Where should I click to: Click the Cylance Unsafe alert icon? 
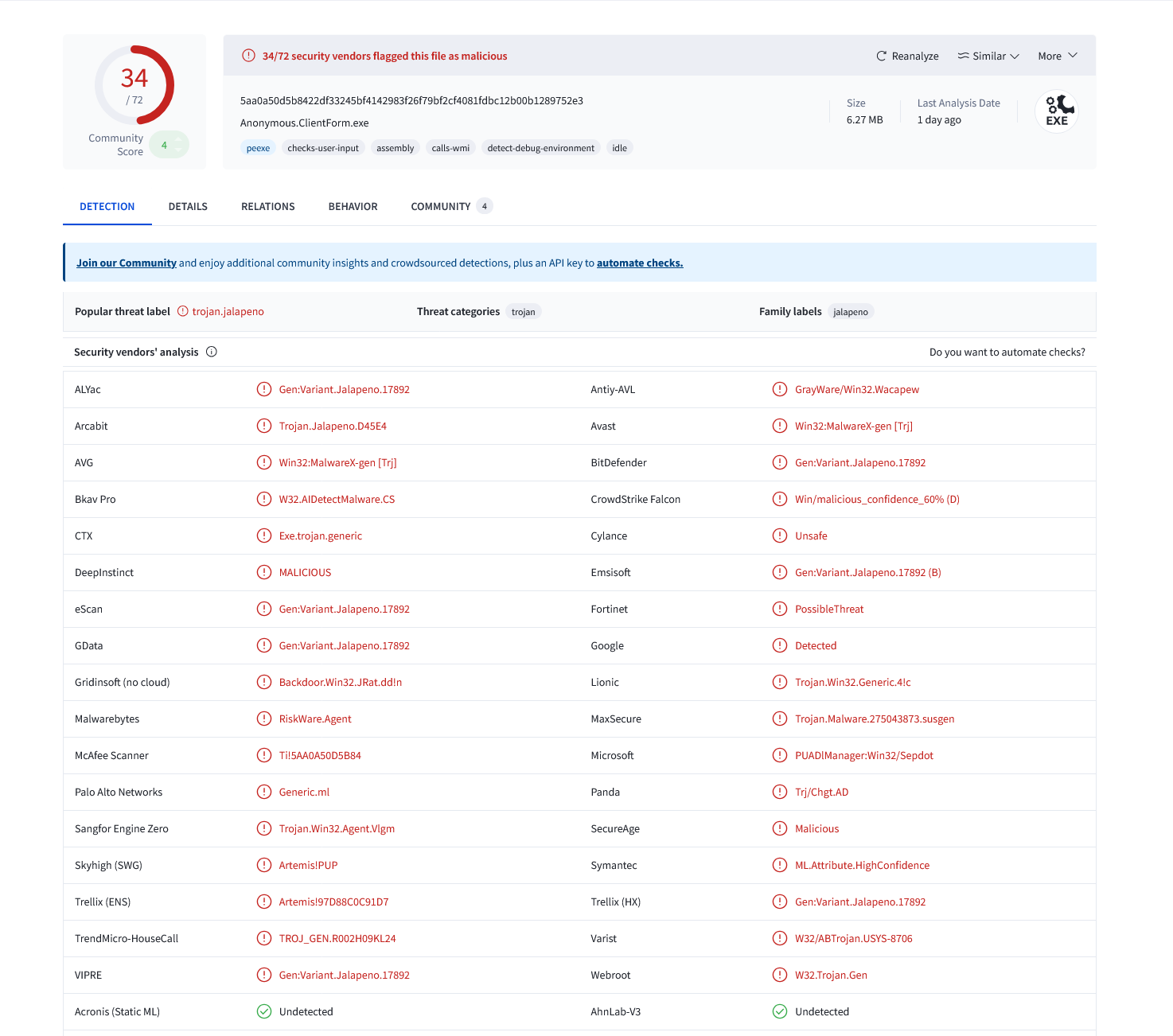tap(780, 536)
